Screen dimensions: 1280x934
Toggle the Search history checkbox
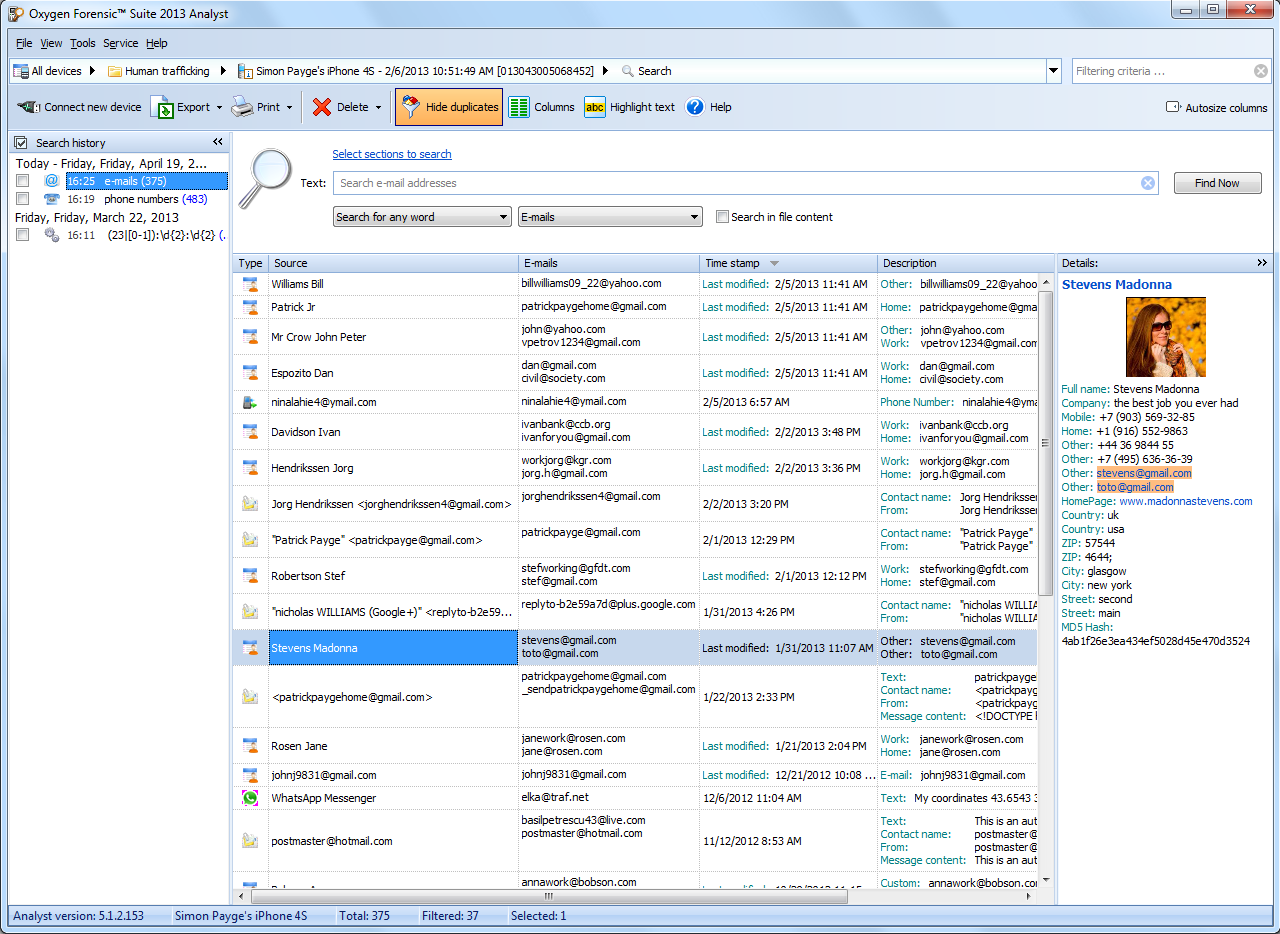[x=21, y=143]
